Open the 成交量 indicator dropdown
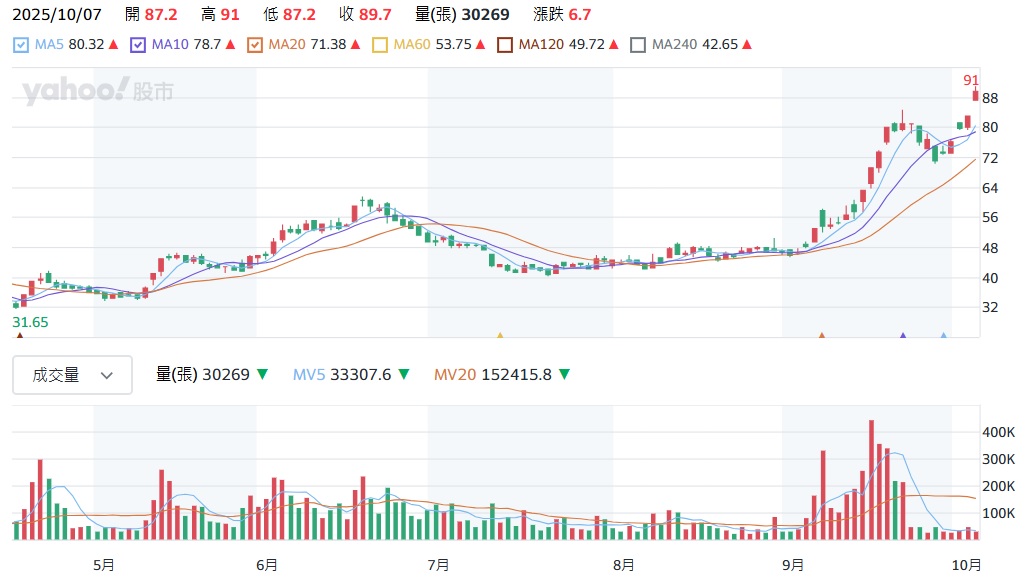 tap(72, 376)
